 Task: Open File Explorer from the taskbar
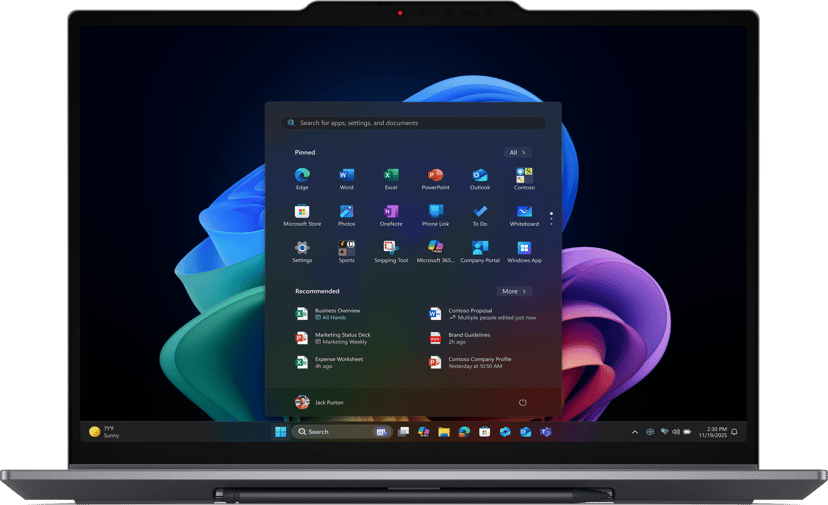444,432
